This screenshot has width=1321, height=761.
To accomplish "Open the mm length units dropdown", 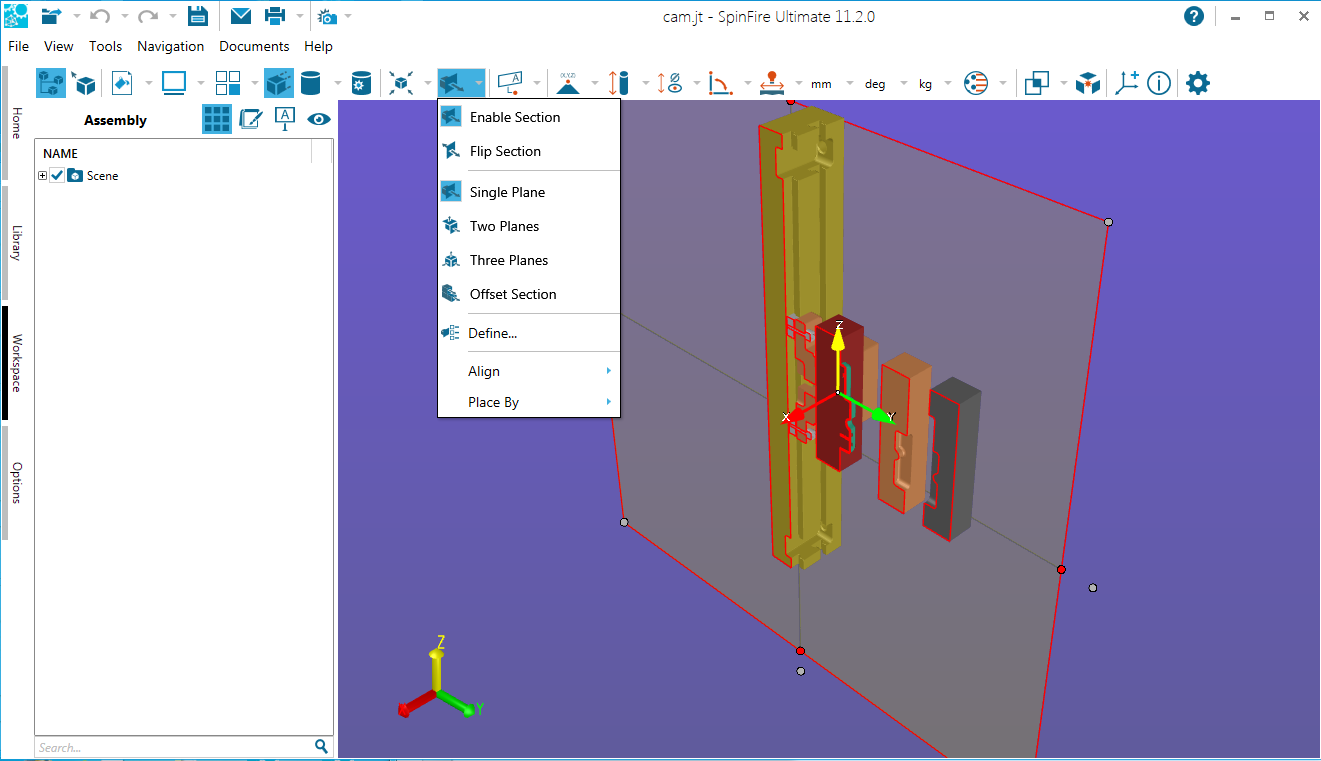I will click(x=821, y=84).
